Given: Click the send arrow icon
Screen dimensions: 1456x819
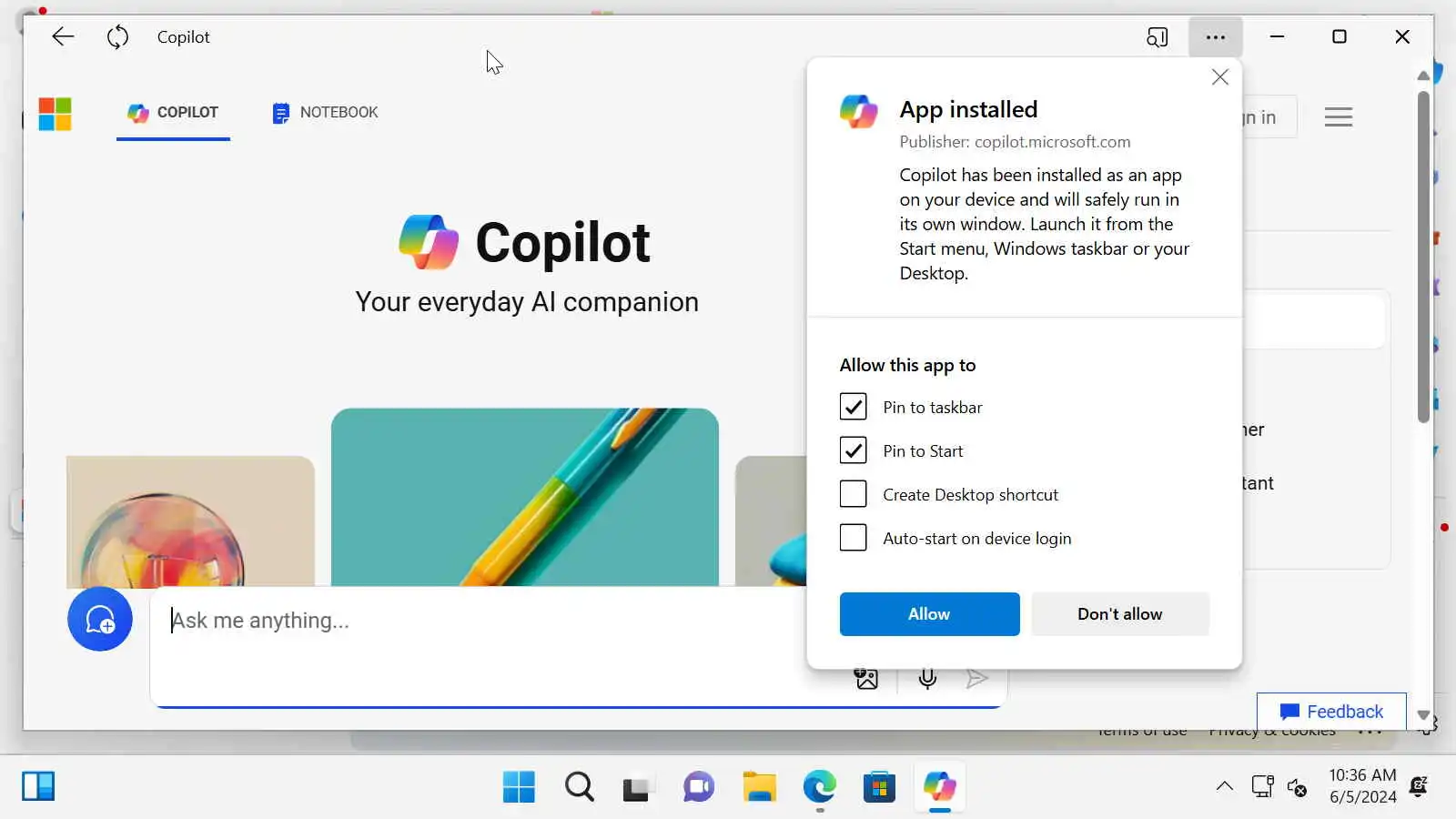Looking at the screenshot, I should click(976, 679).
